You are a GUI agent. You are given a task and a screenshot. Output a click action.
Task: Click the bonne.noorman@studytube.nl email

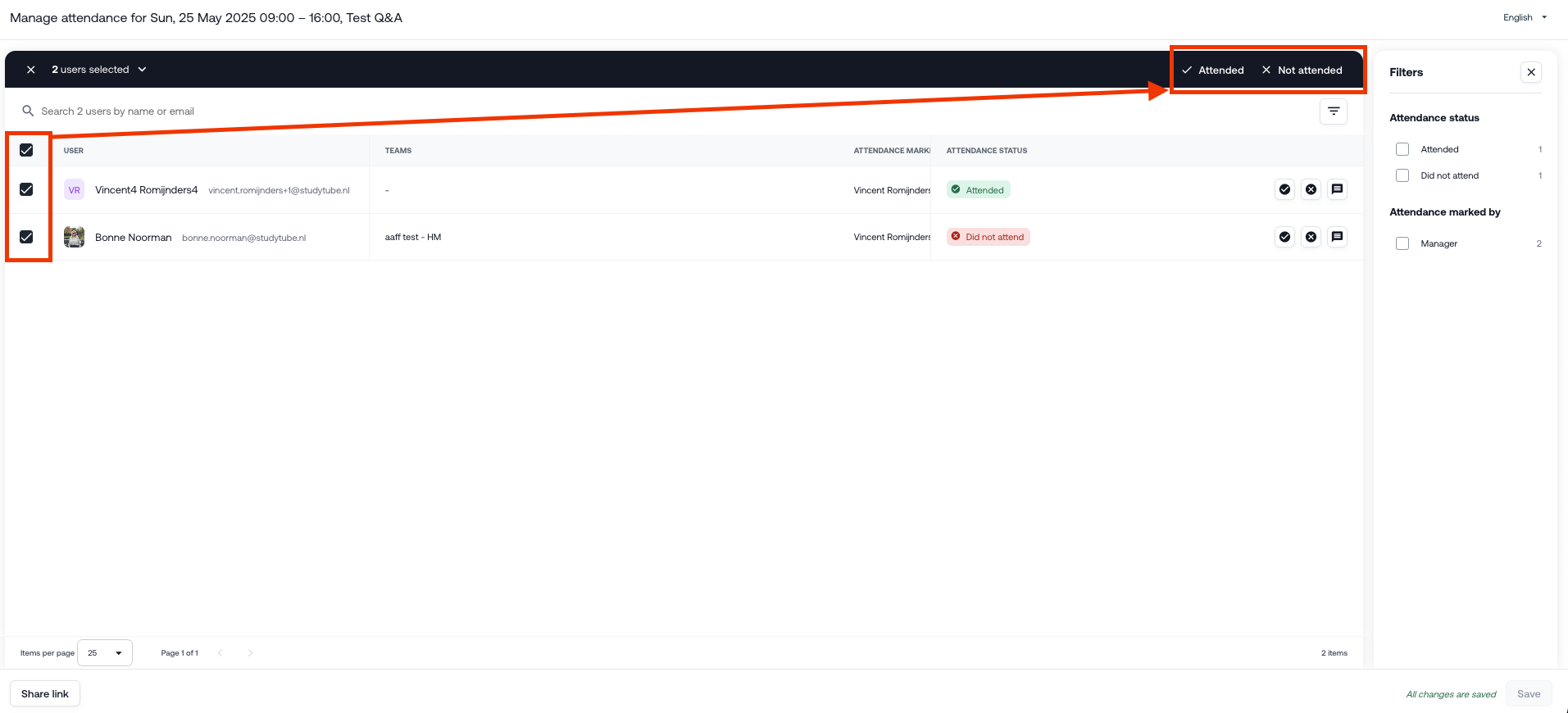click(x=244, y=238)
